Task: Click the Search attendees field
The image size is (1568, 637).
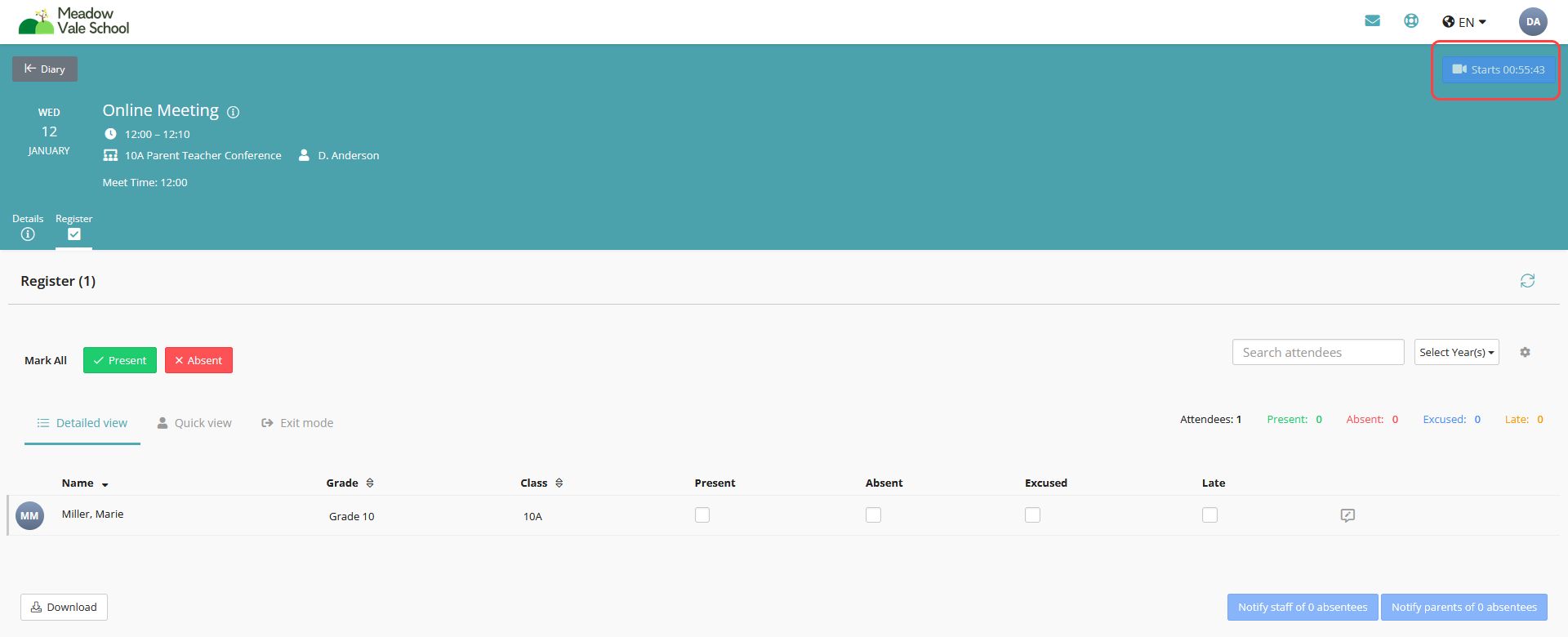Action: click(1317, 352)
